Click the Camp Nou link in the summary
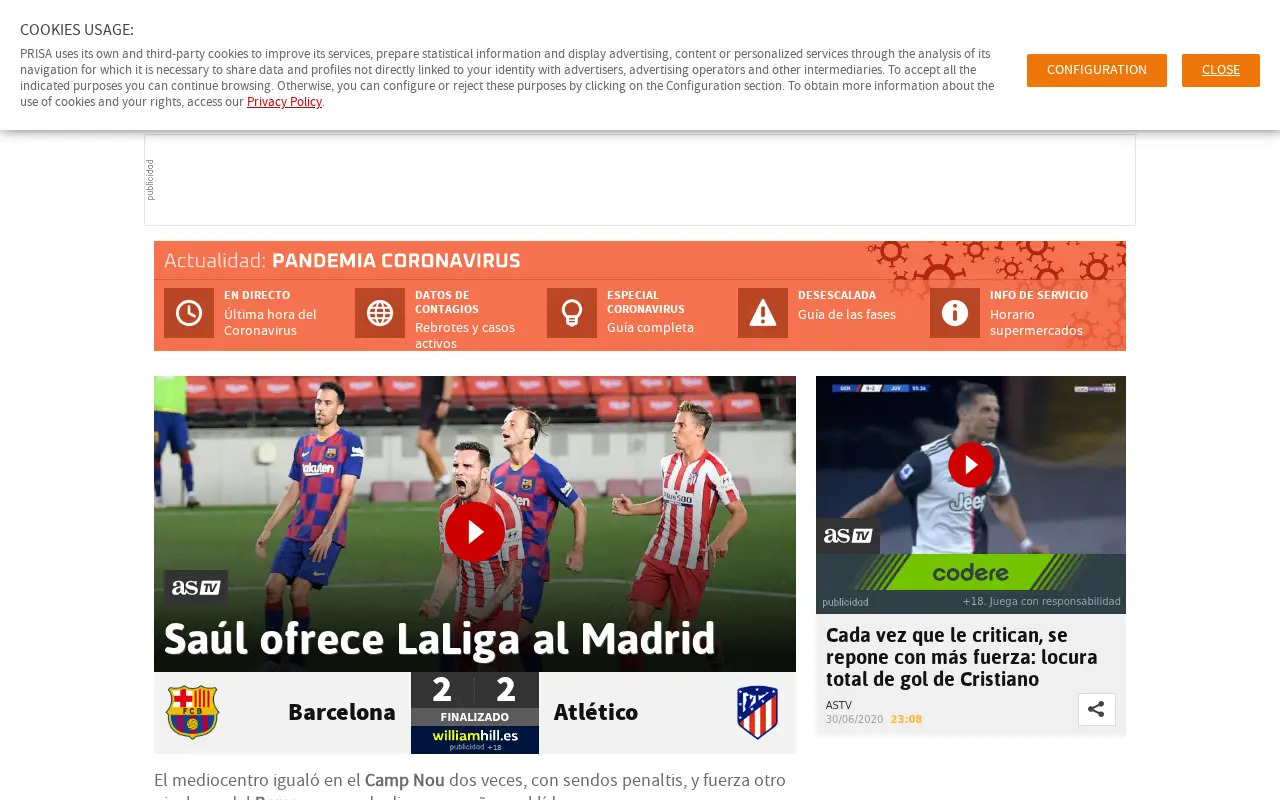 tap(405, 780)
